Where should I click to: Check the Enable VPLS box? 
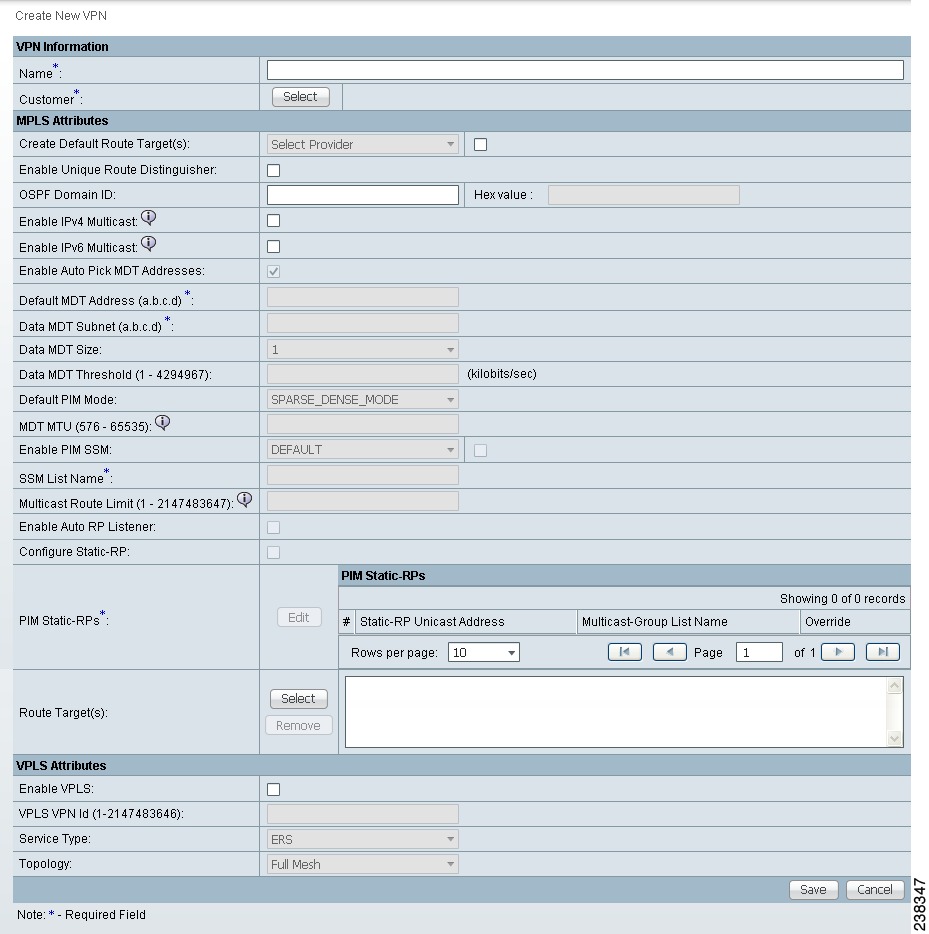(x=273, y=790)
